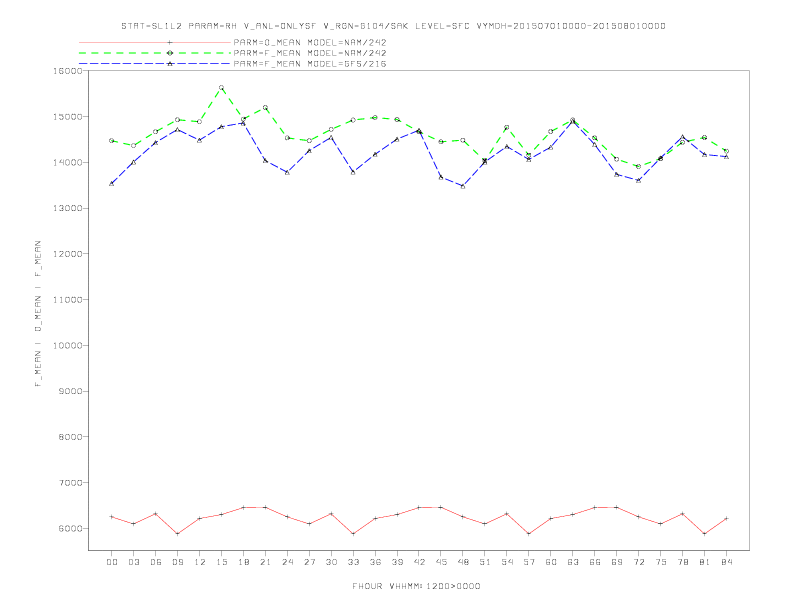Click green line's peak circle marker at hour 15

click(221, 87)
